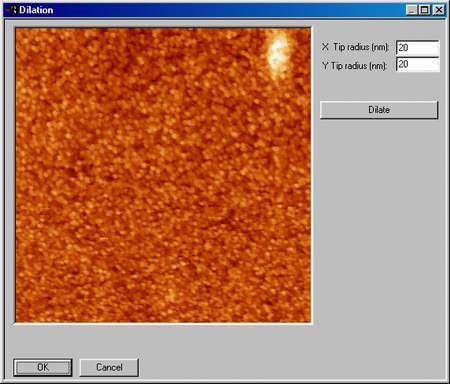Screen dimensions: 450x384
Task: Click the Dilate button
Action: click(x=379, y=110)
